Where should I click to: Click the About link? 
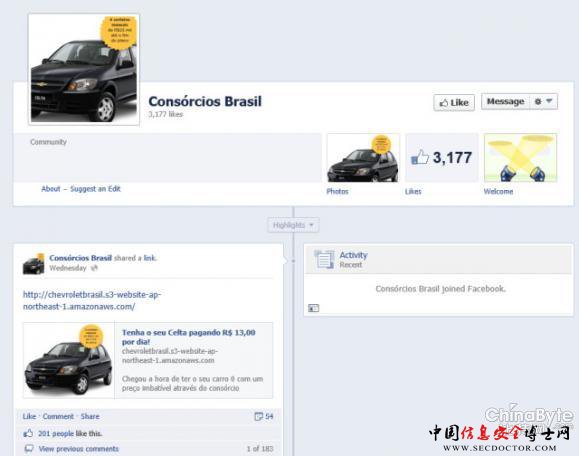pos(51,189)
